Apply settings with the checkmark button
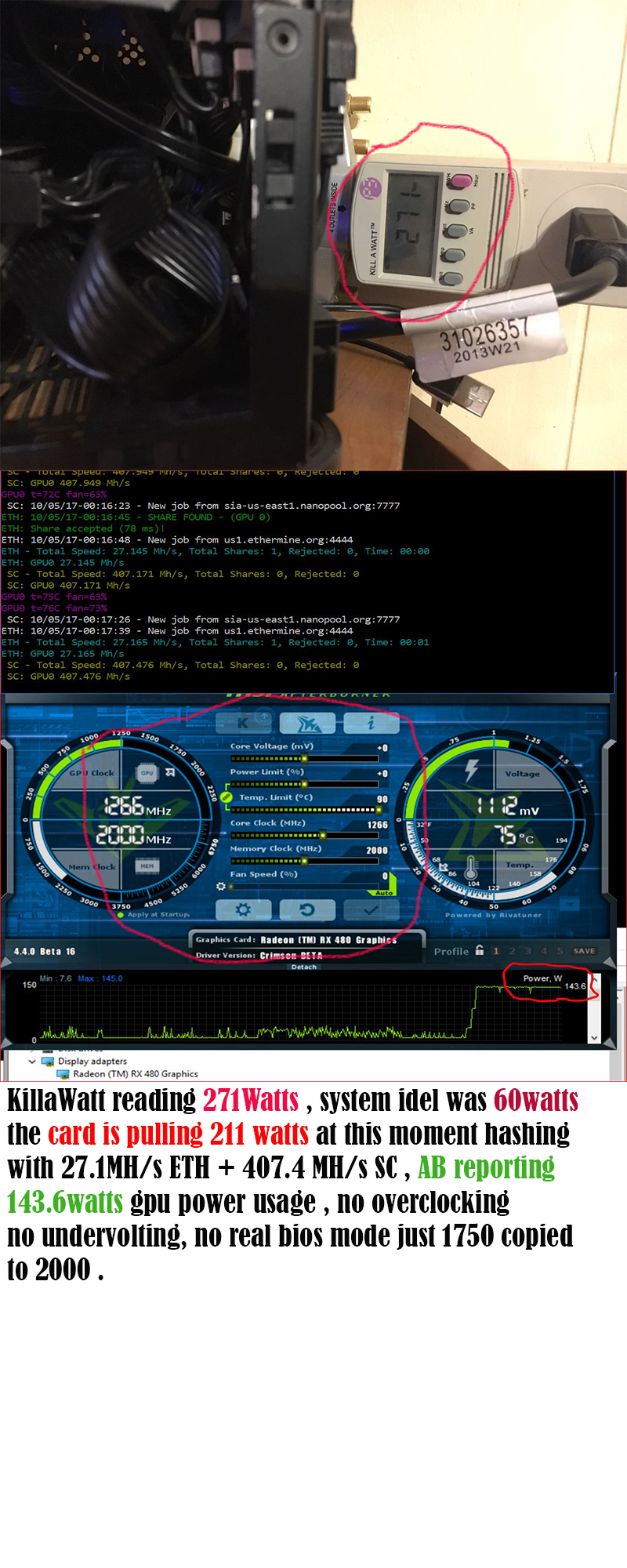 371,909
